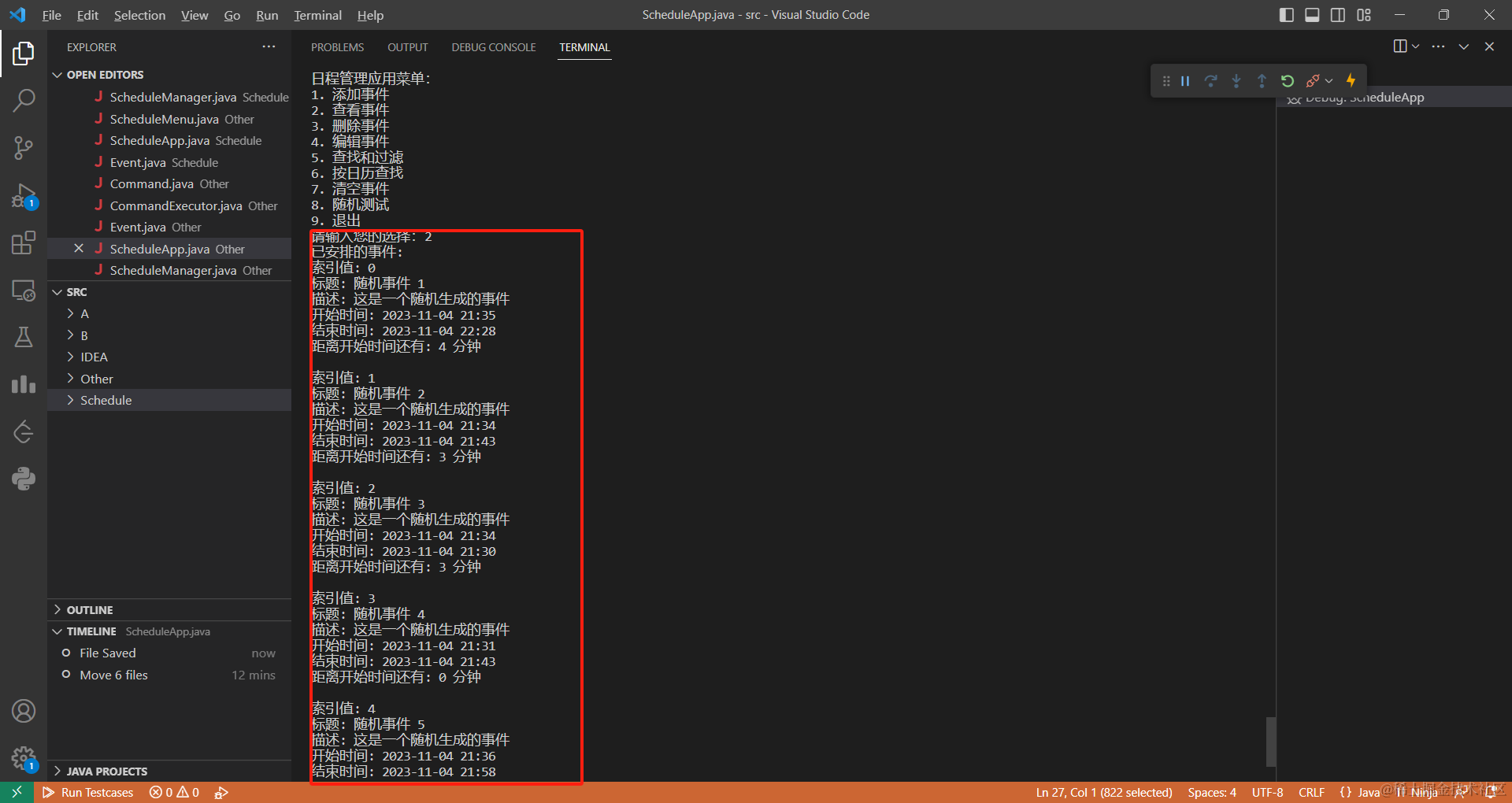Screen dimensions: 1512x803
Task: Click the Hot Code Replace lightning icon
Action: coord(1351,80)
